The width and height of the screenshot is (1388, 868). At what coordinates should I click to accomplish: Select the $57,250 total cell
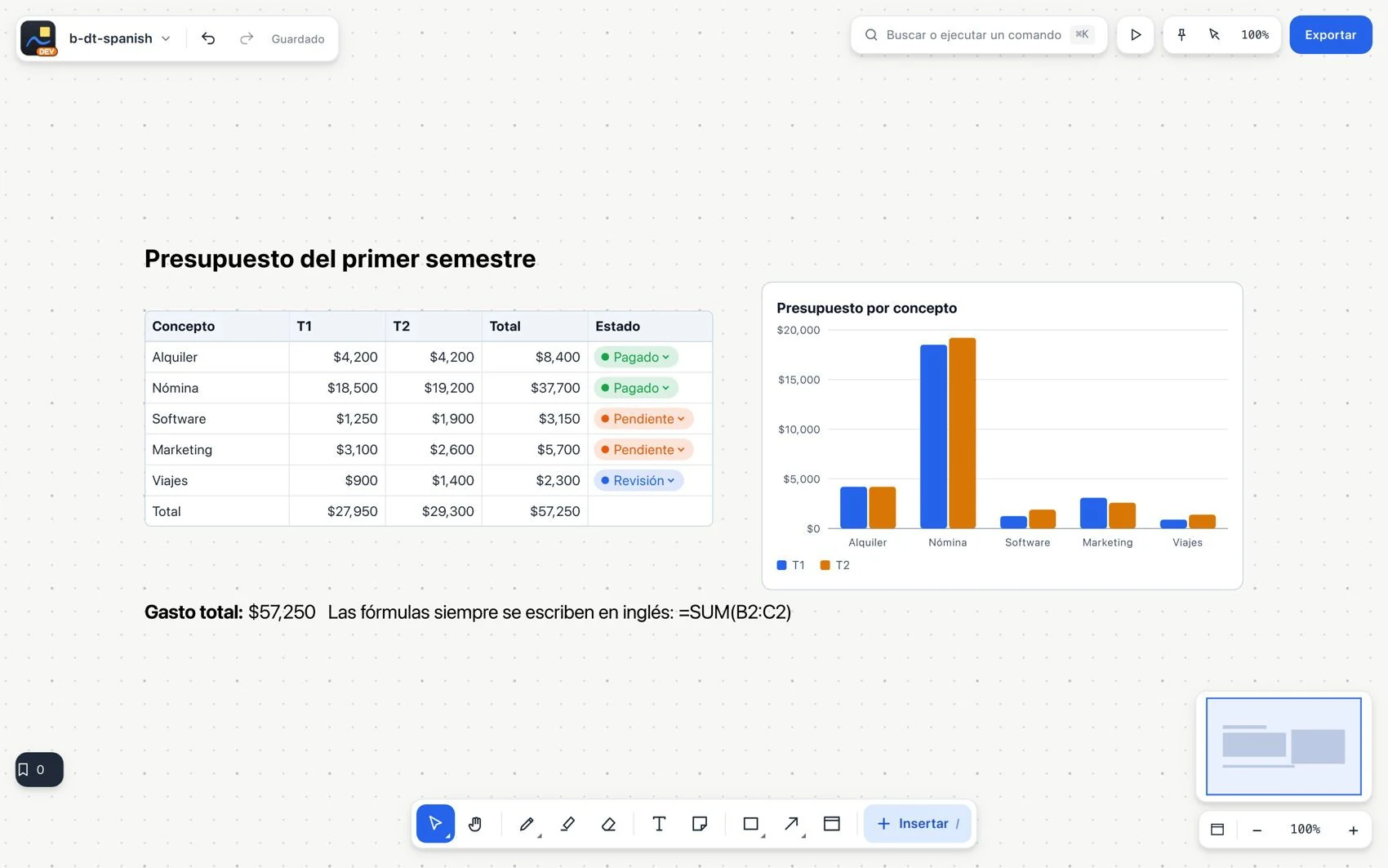[x=535, y=512]
